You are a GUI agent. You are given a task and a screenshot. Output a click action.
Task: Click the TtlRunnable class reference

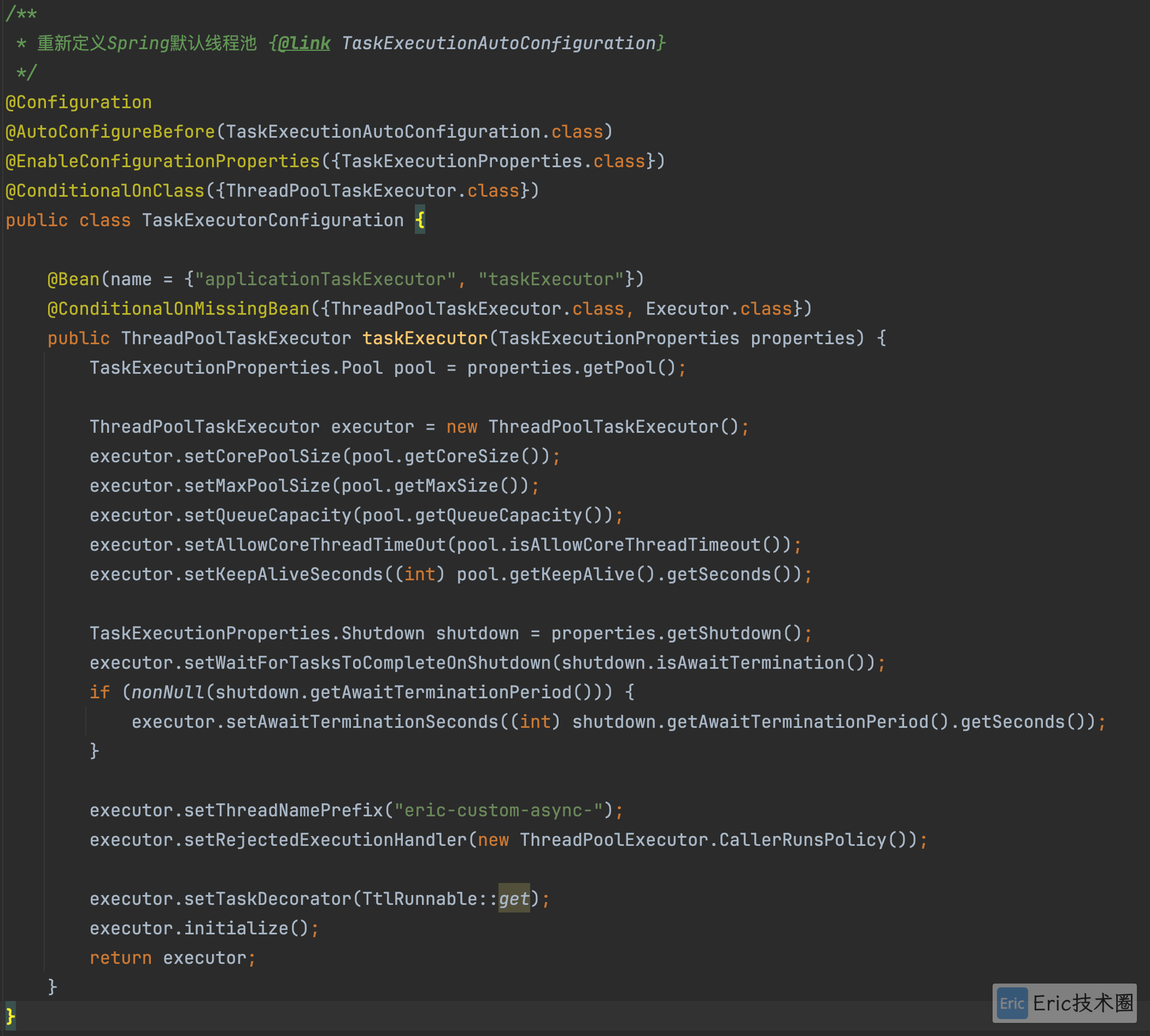[420, 899]
